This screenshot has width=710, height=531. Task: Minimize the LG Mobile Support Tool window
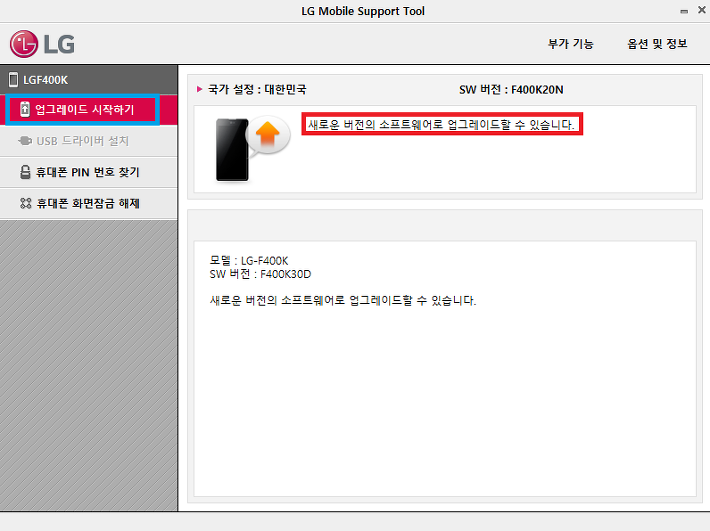point(684,11)
